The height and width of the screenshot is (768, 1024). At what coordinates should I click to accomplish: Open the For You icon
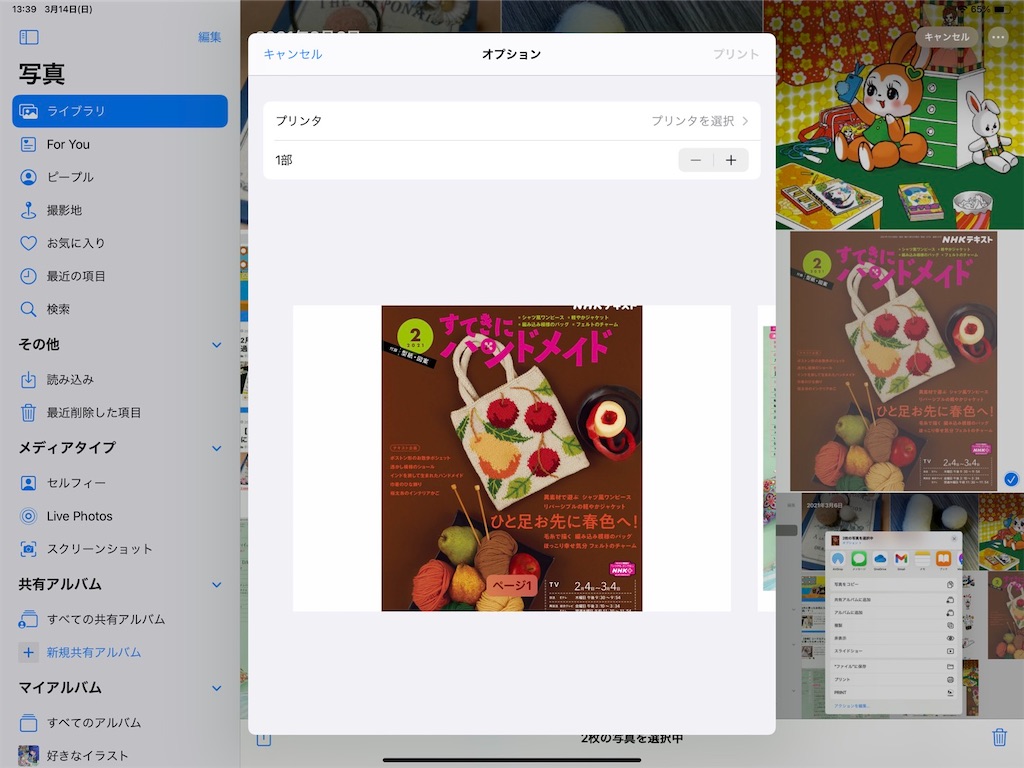tap(28, 144)
